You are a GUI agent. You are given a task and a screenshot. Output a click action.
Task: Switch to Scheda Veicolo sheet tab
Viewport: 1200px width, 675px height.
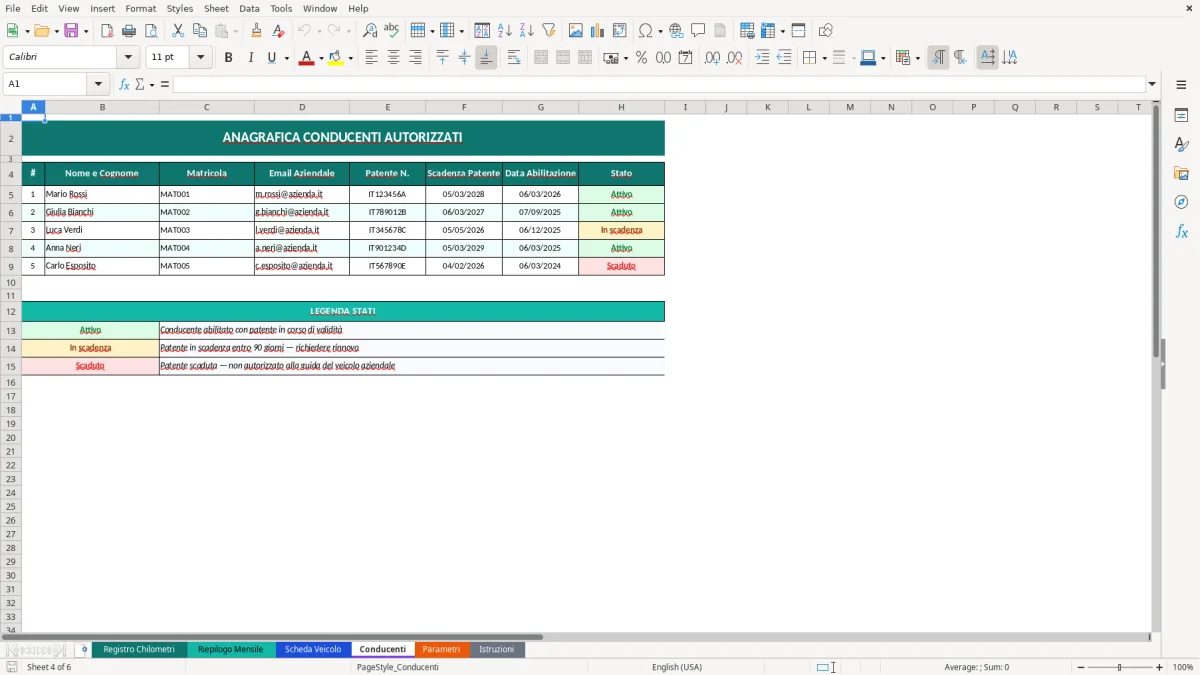(x=313, y=650)
